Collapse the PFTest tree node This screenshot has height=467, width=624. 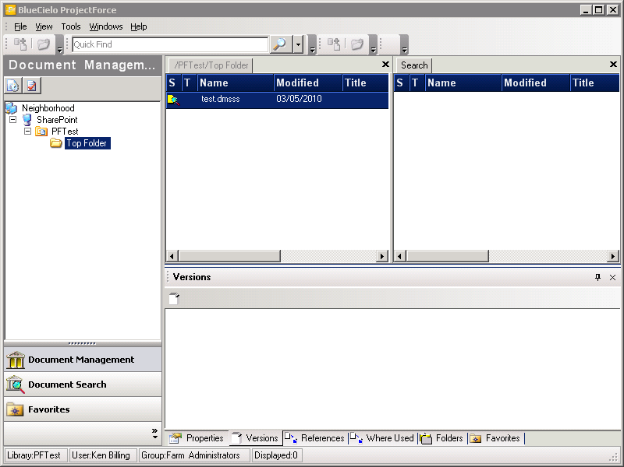(x=27, y=131)
